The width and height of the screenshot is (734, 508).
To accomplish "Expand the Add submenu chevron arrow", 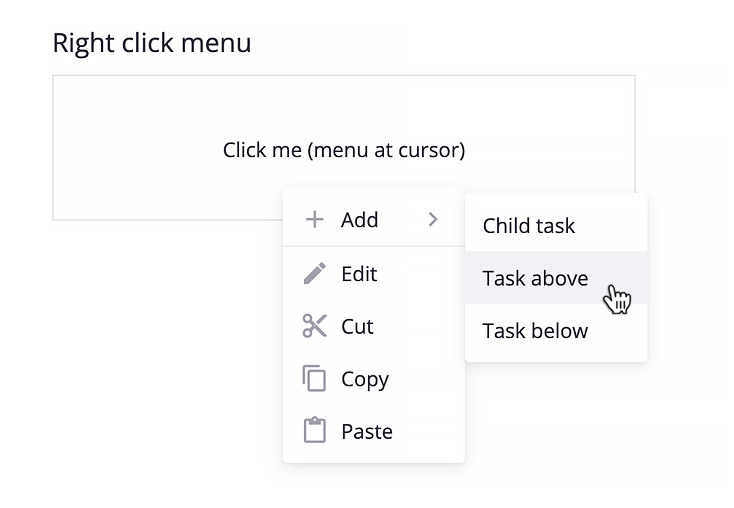I will pyautogui.click(x=433, y=219).
